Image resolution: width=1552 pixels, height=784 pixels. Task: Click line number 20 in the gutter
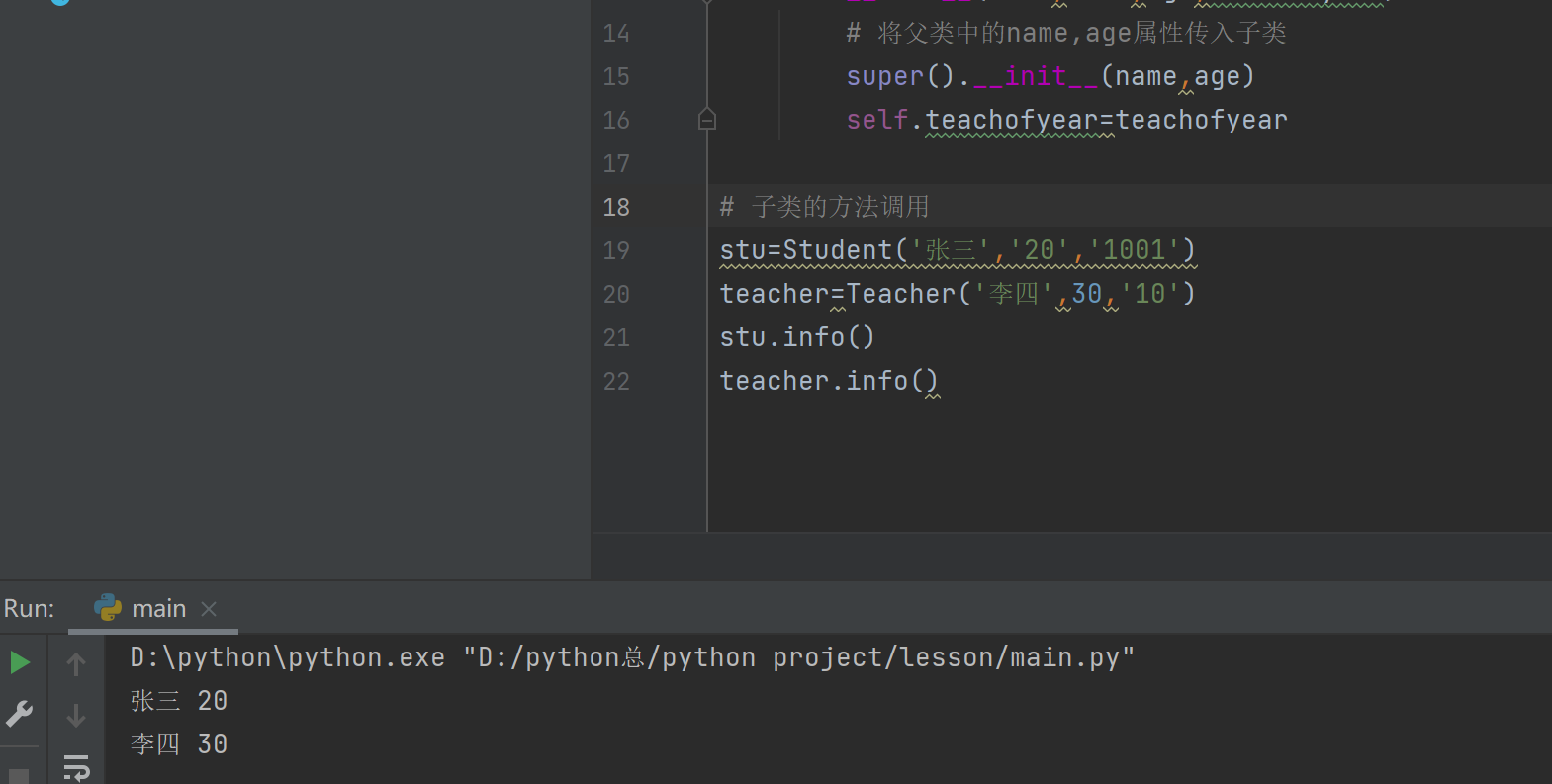(616, 294)
